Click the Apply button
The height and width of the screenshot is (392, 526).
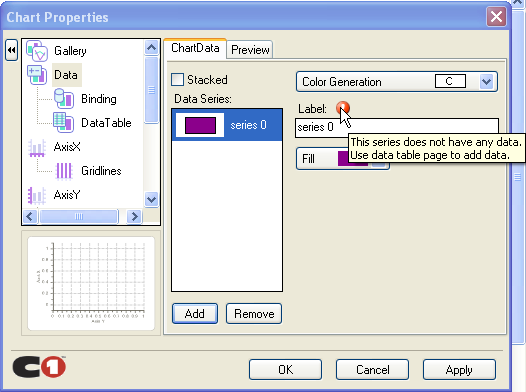(x=459, y=370)
